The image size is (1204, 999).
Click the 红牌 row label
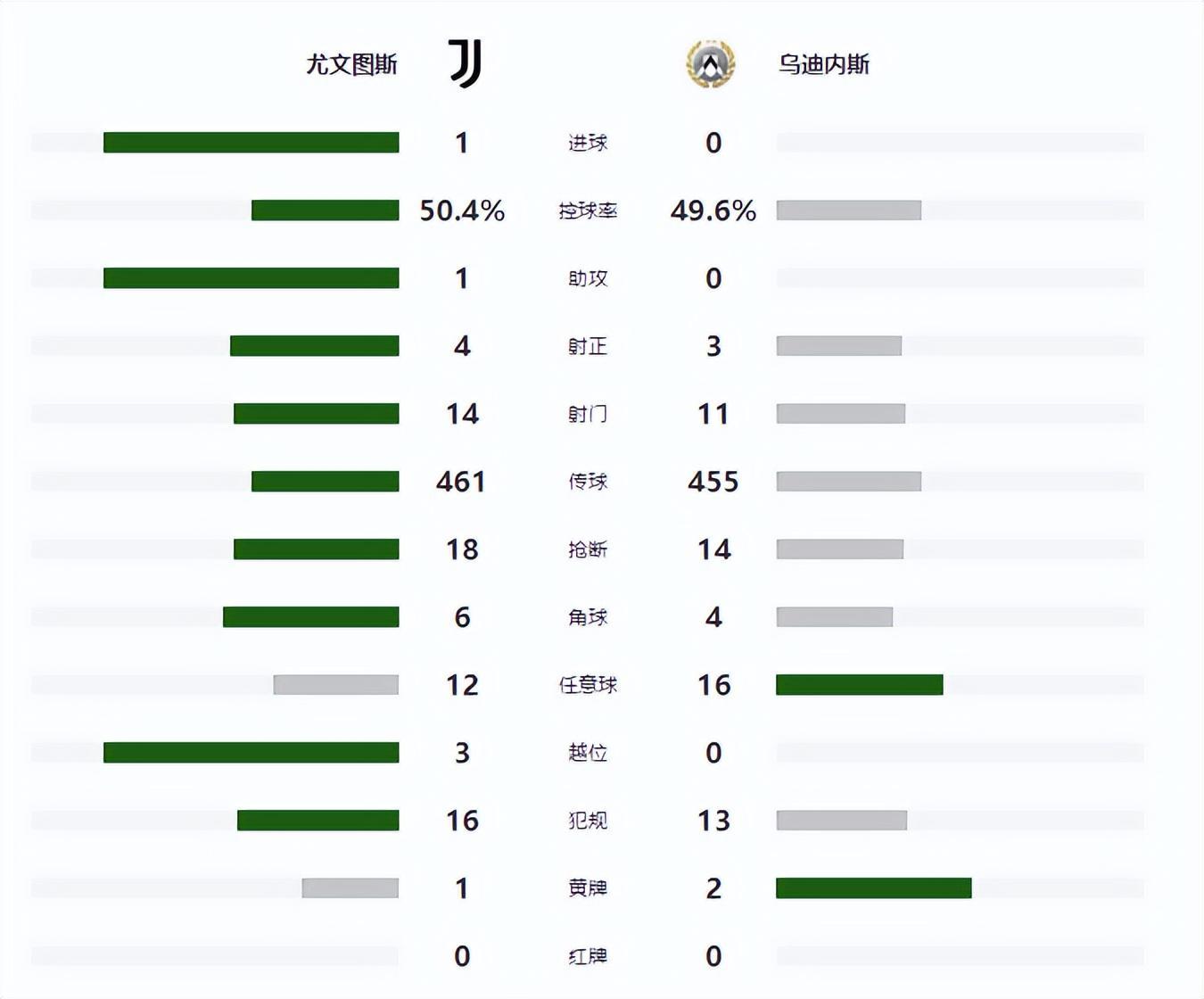pos(588,956)
